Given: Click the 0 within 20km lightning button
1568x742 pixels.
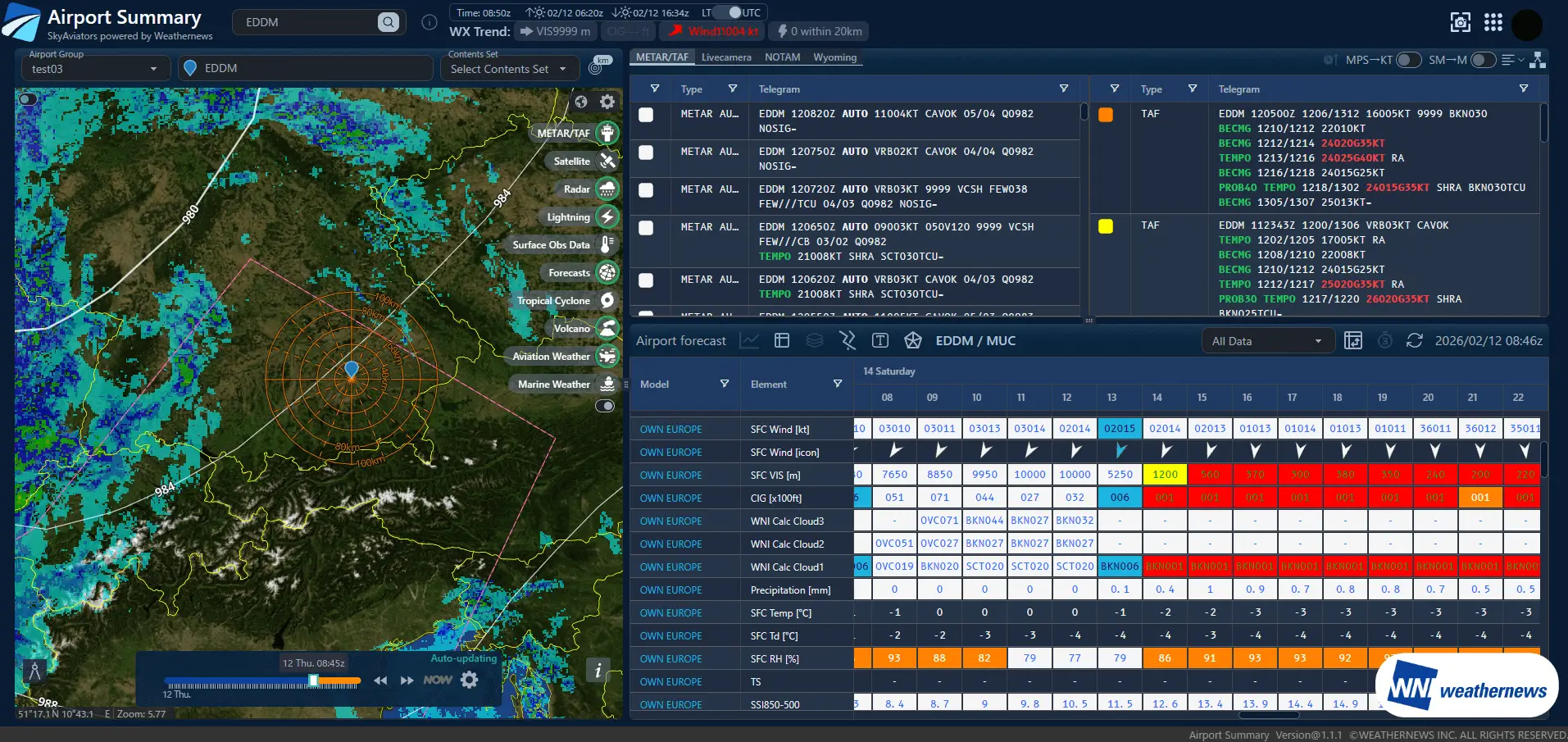Looking at the screenshot, I should coord(819,31).
